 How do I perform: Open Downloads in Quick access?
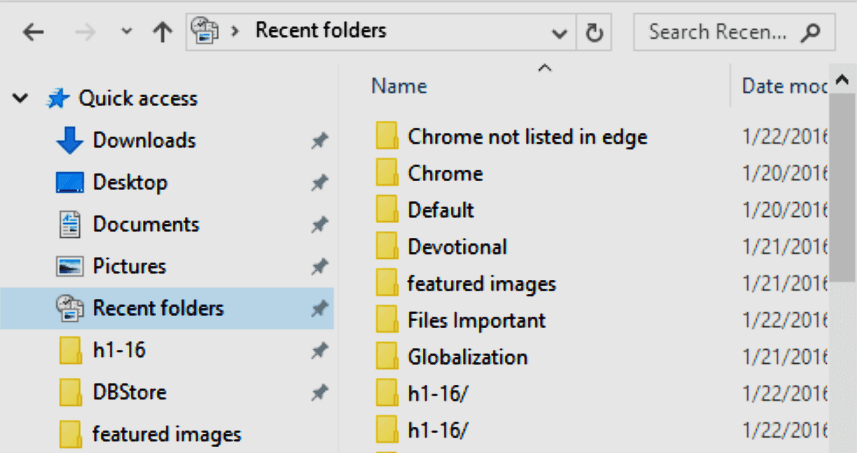143,141
